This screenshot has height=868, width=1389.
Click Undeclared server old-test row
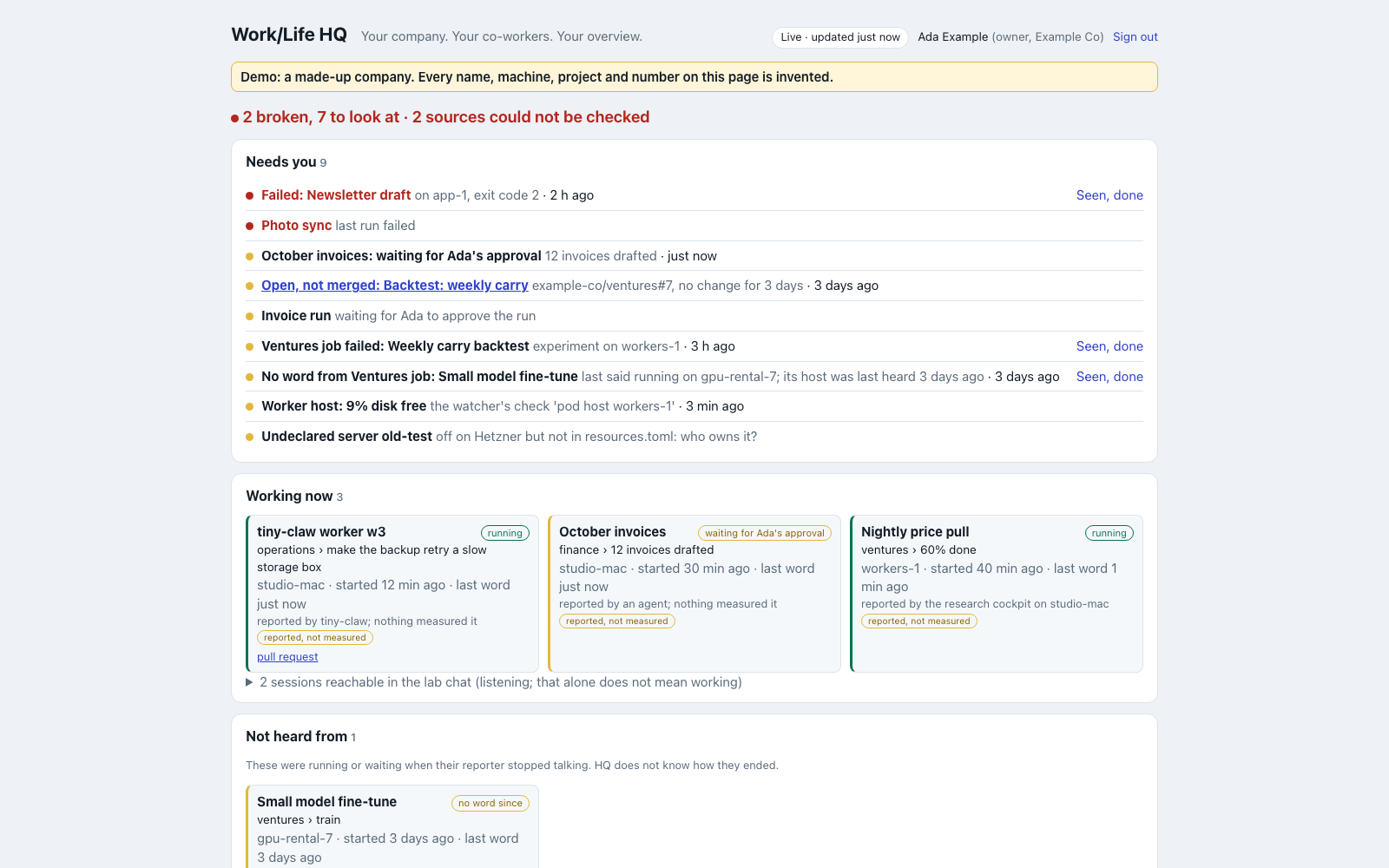(x=694, y=437)
